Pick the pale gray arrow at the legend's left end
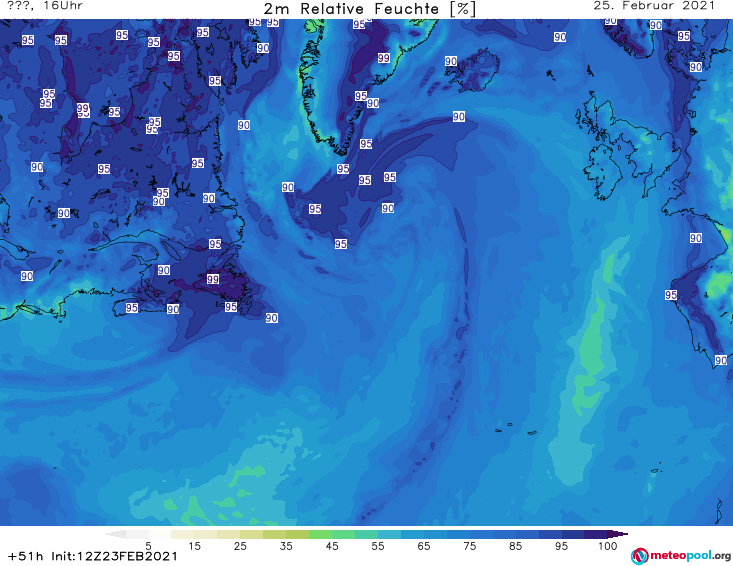Image resolution: width=733 pixels, height=566 pixels. coord(116,534)
